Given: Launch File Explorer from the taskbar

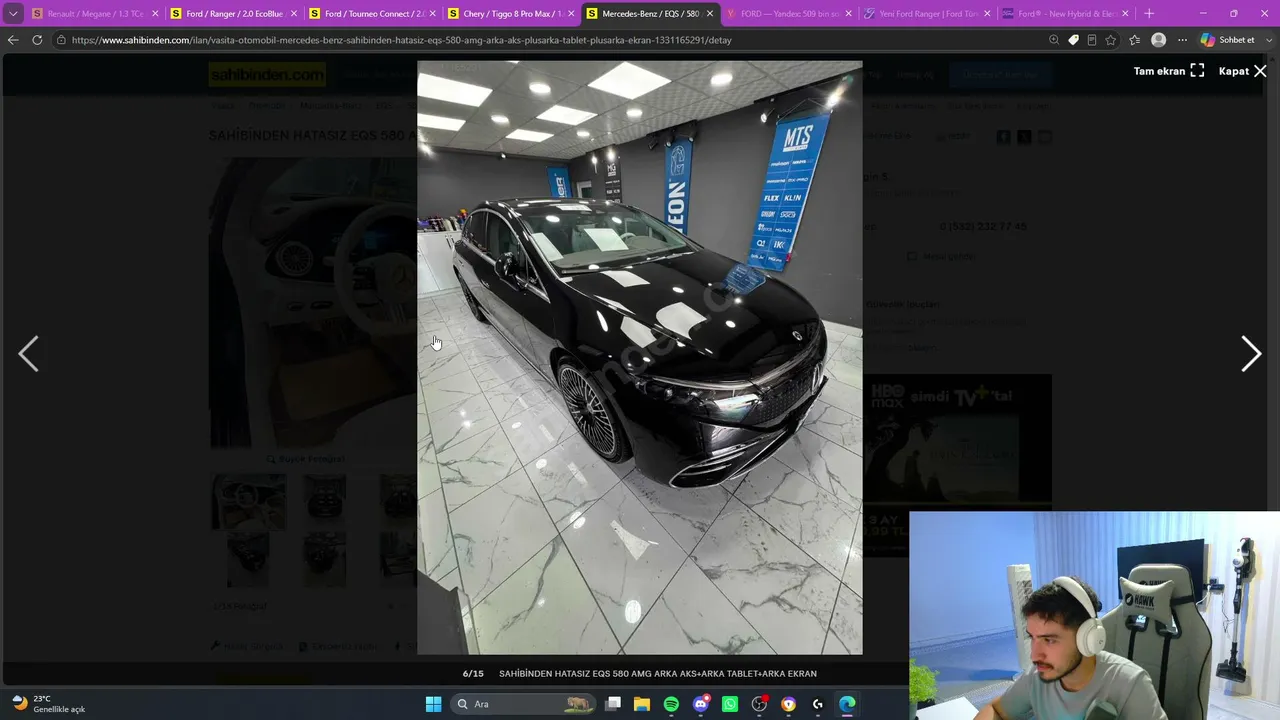Looking at the screenshot, I should click(x=642, y=704).
